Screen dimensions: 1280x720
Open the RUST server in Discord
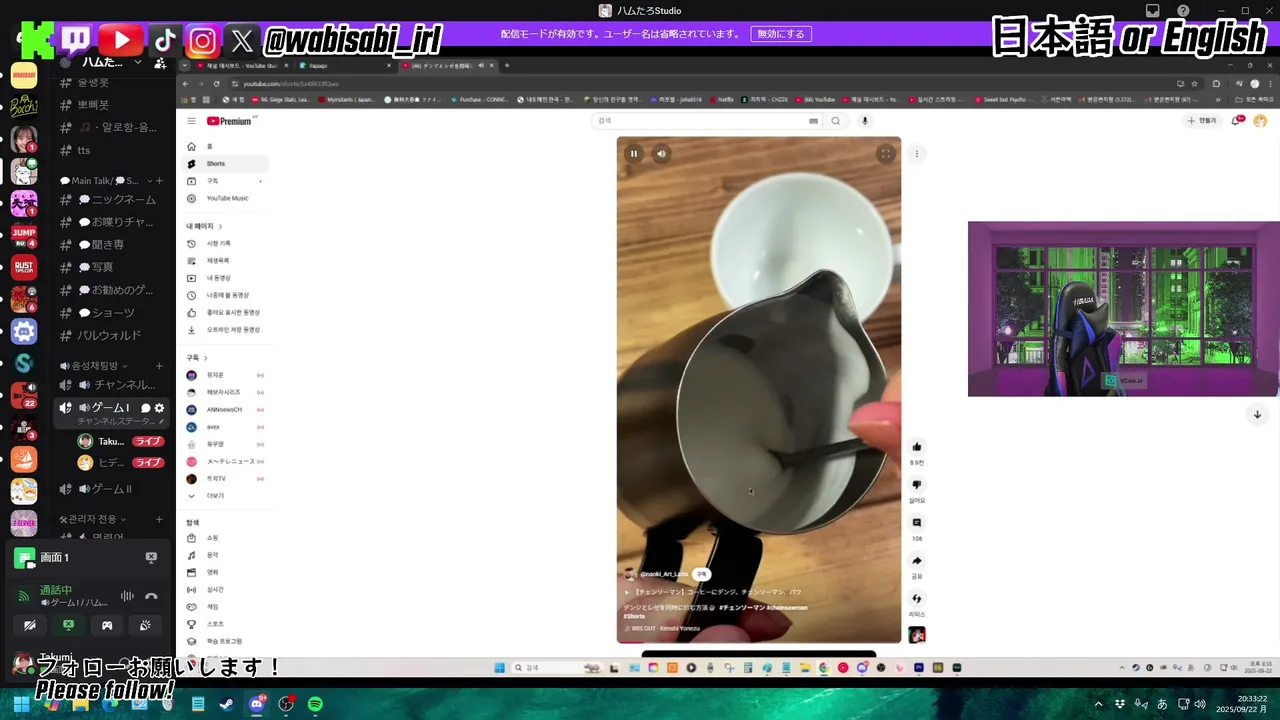24,267
